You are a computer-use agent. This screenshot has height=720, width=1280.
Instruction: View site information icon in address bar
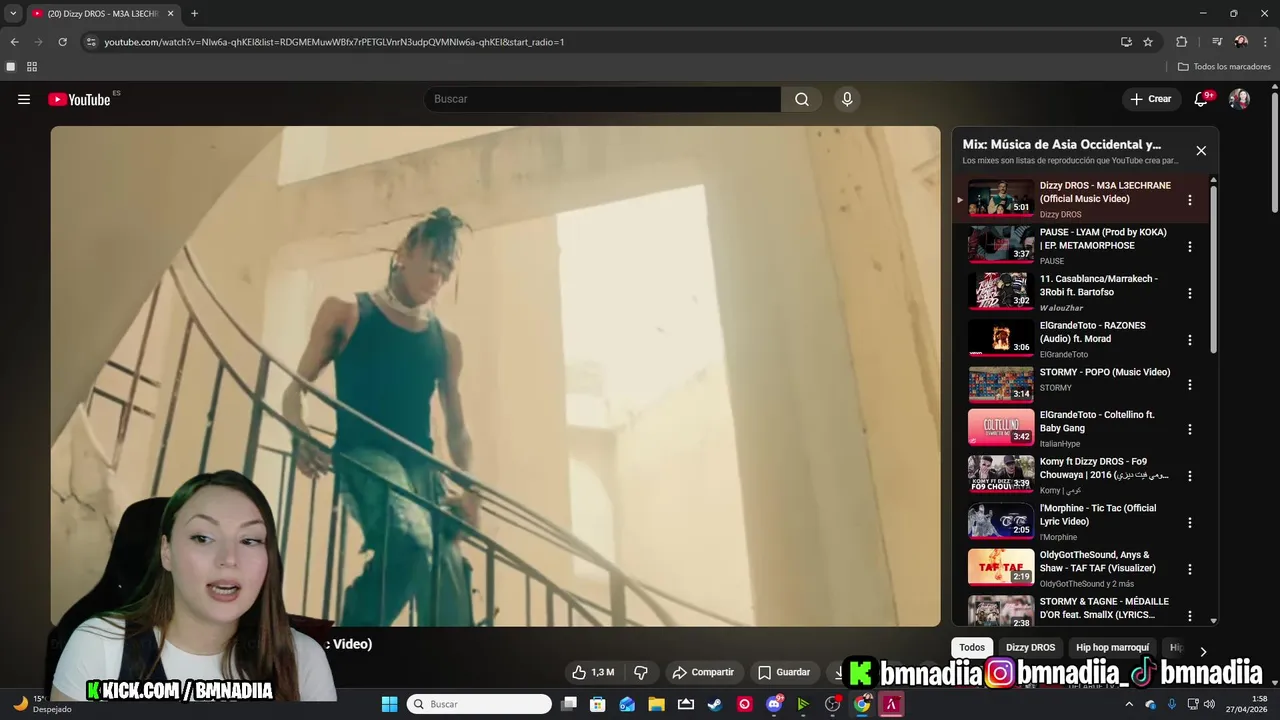click(91, 42)
